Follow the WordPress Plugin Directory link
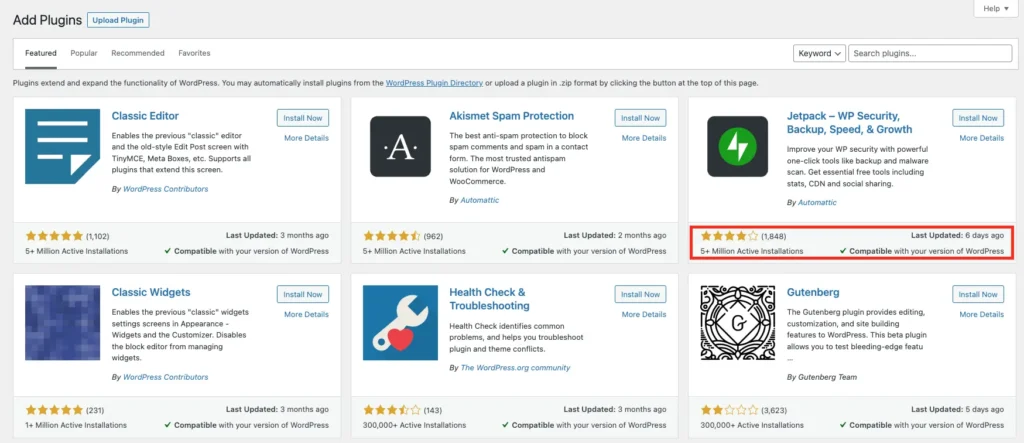This screenshot has width=1024, height=443. coord(434,82)
